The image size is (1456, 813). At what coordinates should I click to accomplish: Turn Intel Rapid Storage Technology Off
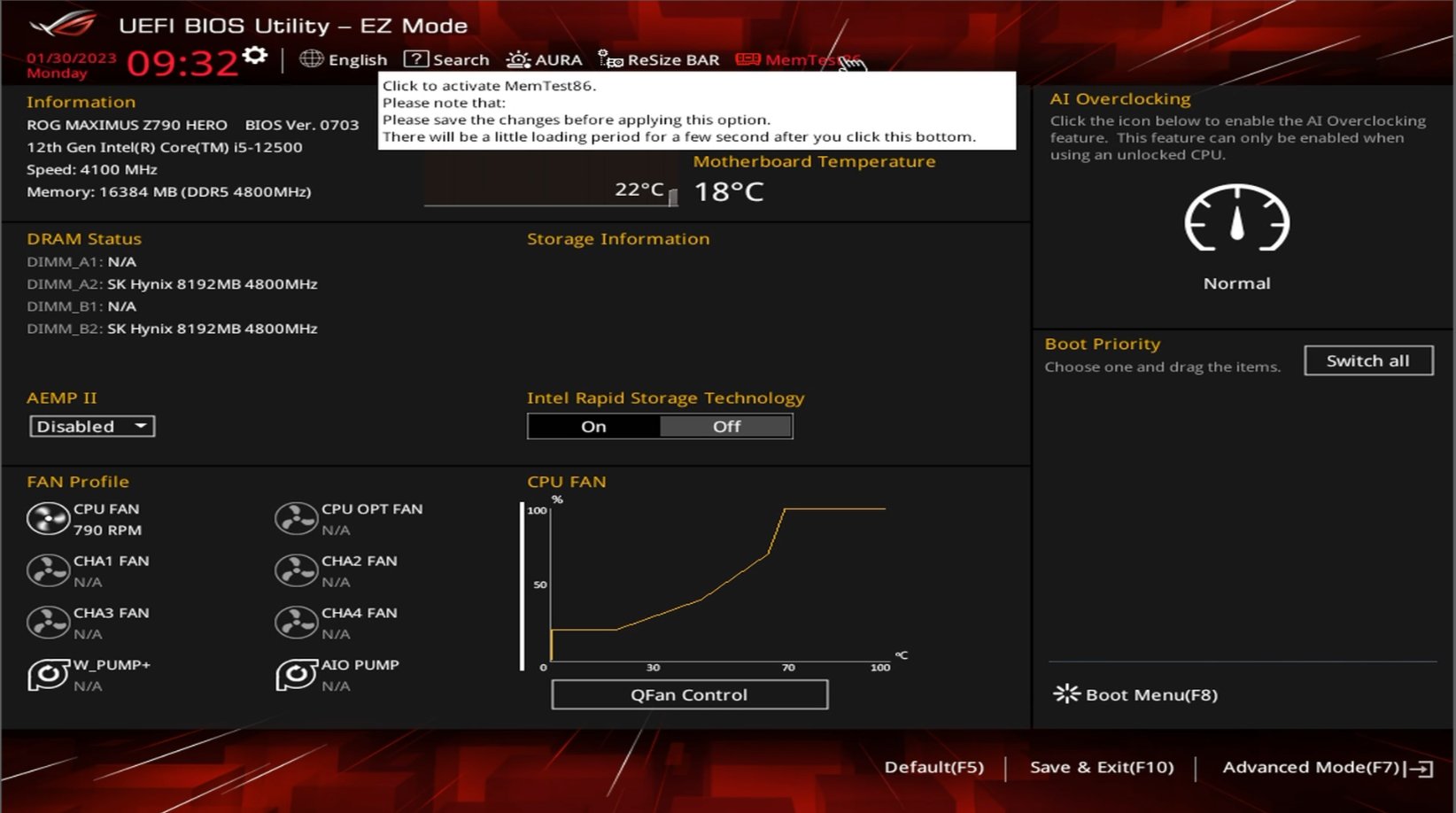pyautogui.click(x=726, y=426)
